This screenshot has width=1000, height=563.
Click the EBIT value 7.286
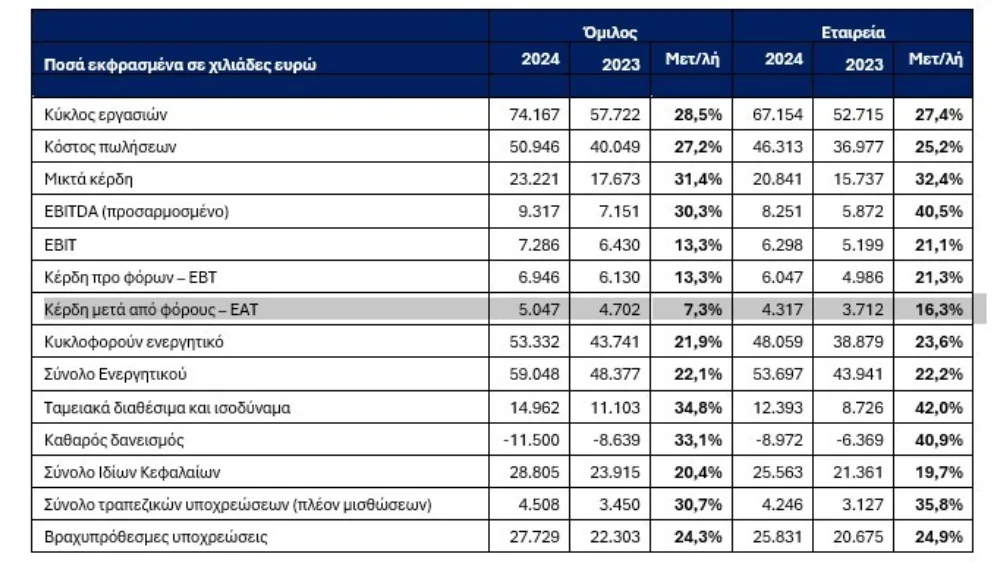pos(539,245)
